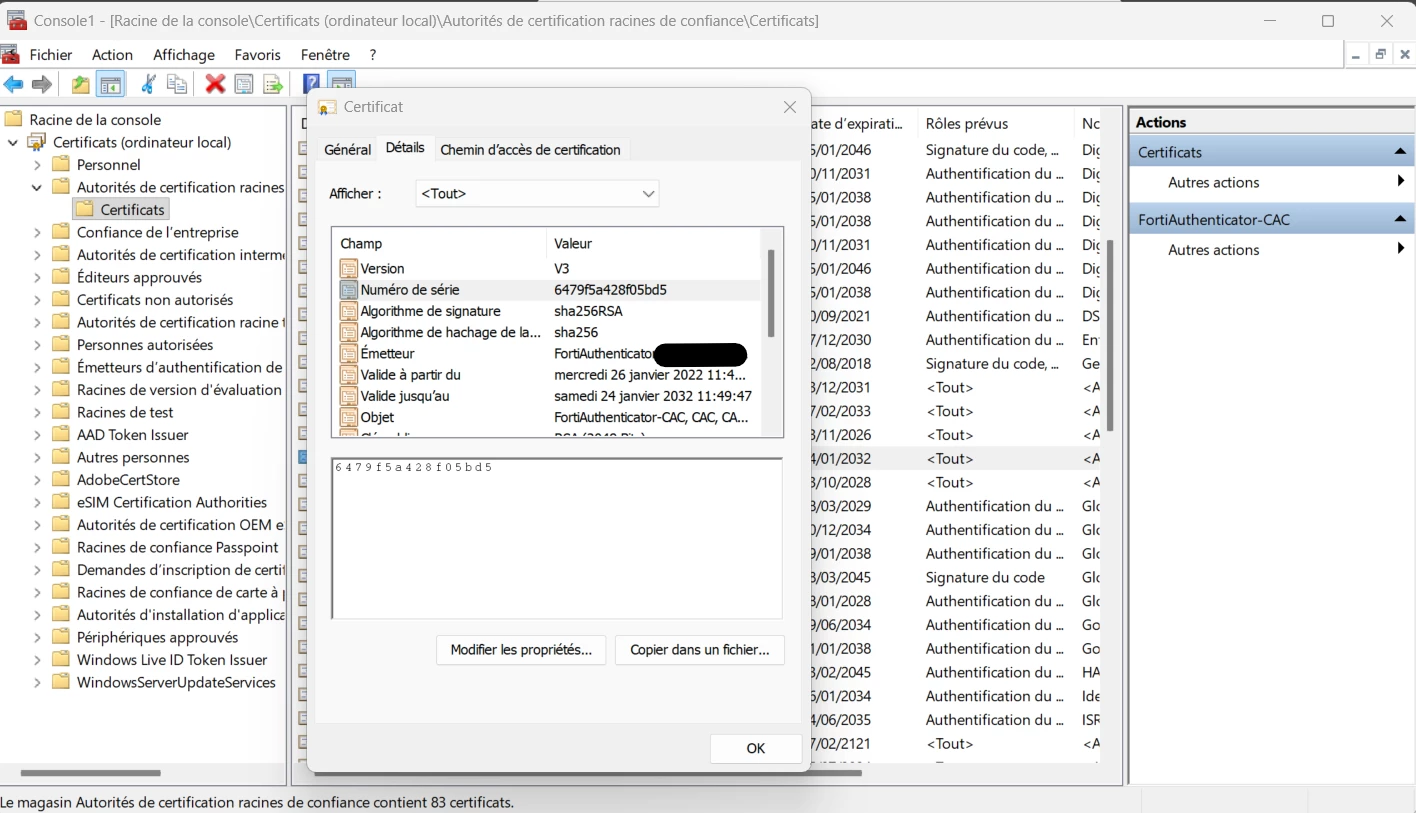This screenshot has width=1416, height=813.
Task: Open the Action menu
Action: click(112, 55)
